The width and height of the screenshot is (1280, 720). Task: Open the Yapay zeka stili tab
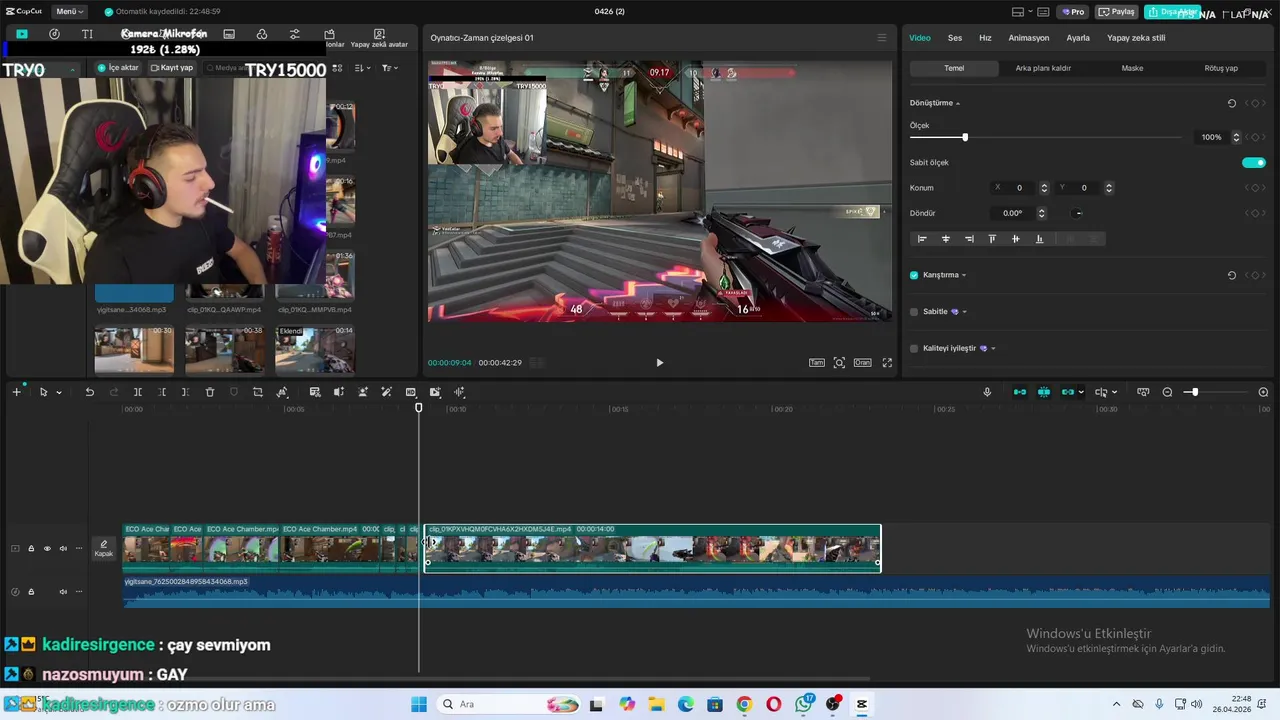1136,38
